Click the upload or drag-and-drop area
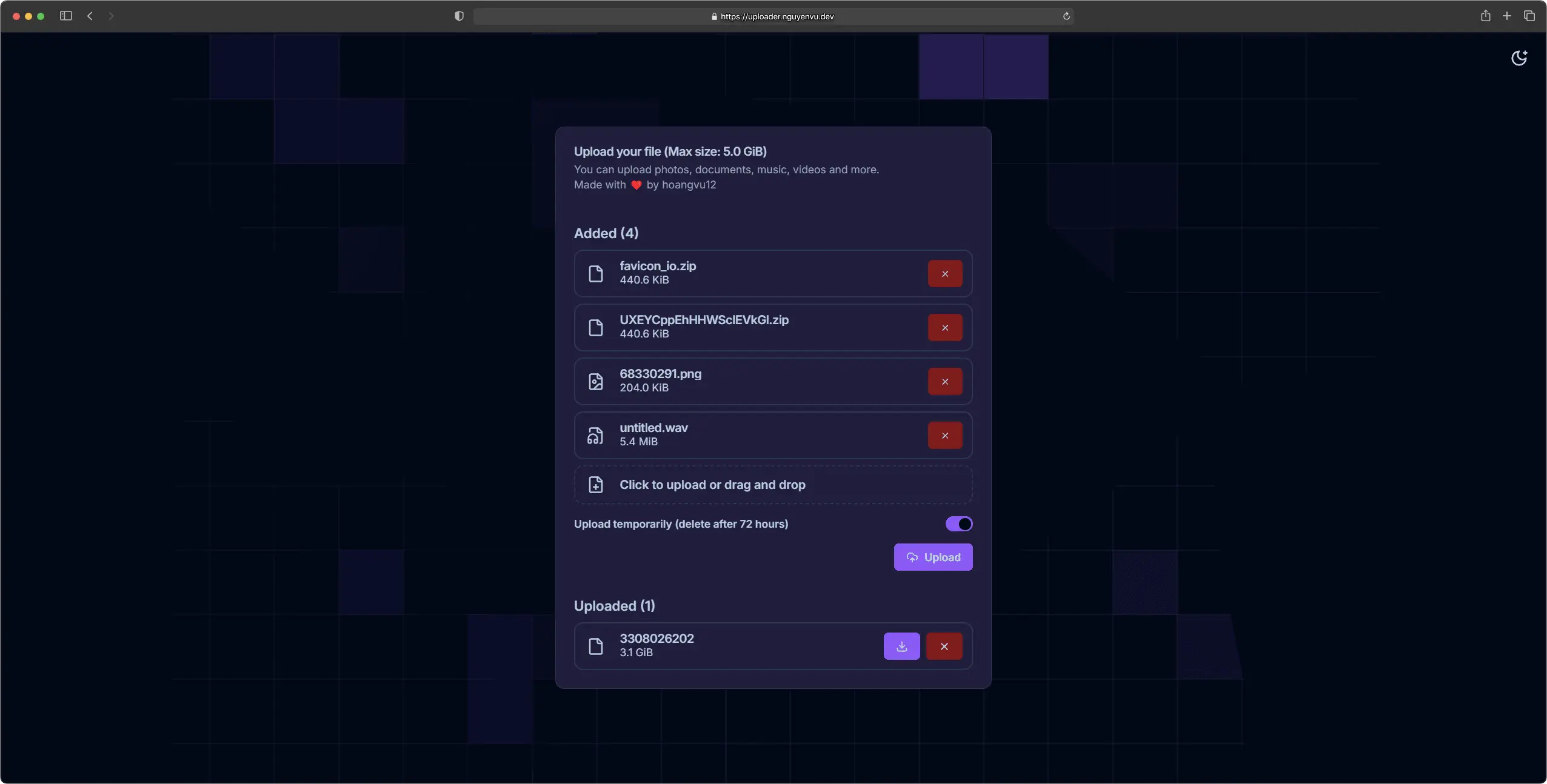This screenshot has height=784, width=1547. tap(773, 485)
